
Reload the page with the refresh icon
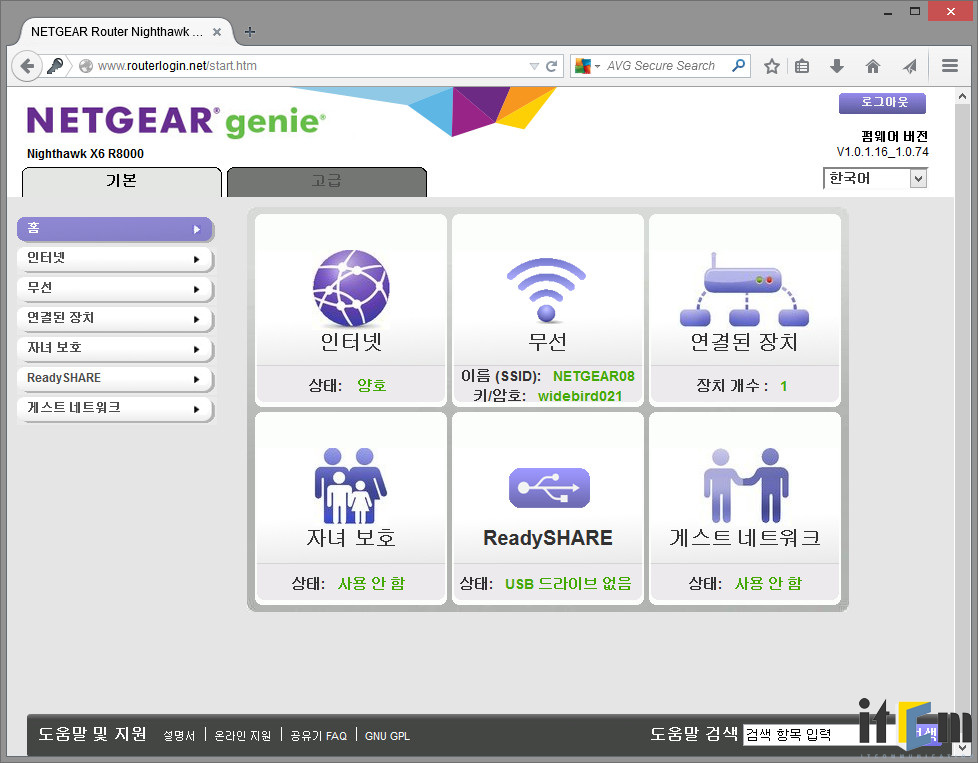click(x=551, y=66)
